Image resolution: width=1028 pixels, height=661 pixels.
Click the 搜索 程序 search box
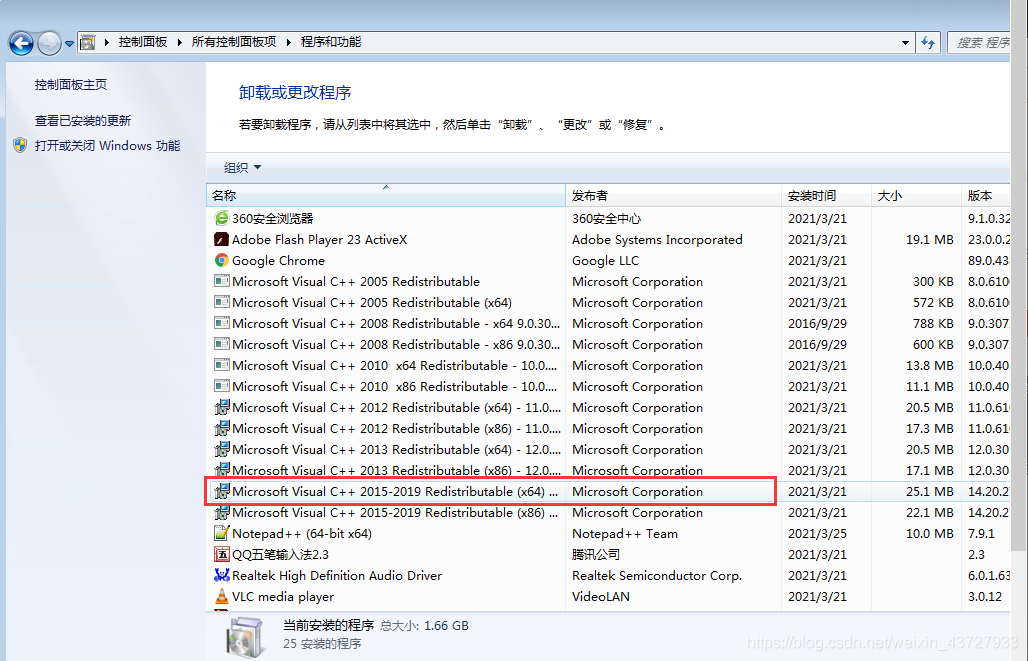click(979, 43)
